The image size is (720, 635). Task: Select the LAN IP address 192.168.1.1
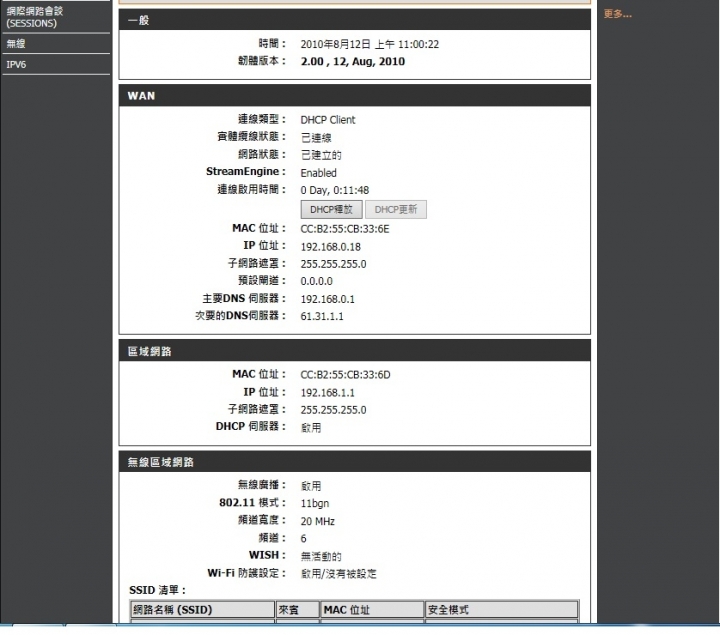click(x=327, y=393)
